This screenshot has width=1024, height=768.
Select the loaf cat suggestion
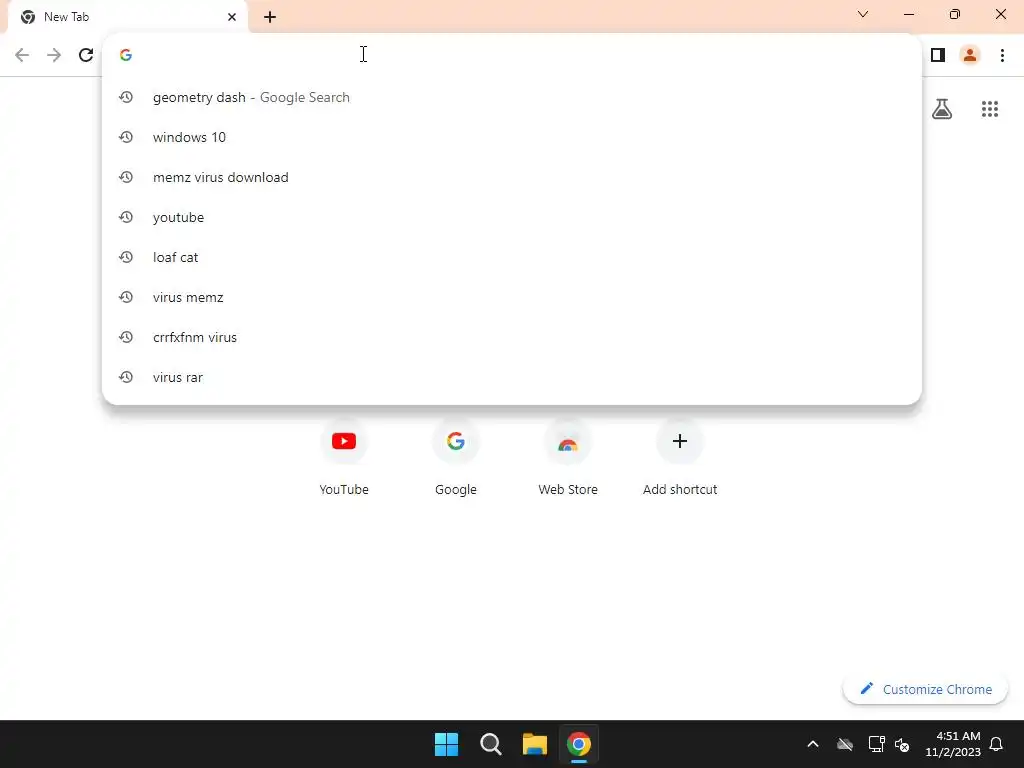pos(512,257)
